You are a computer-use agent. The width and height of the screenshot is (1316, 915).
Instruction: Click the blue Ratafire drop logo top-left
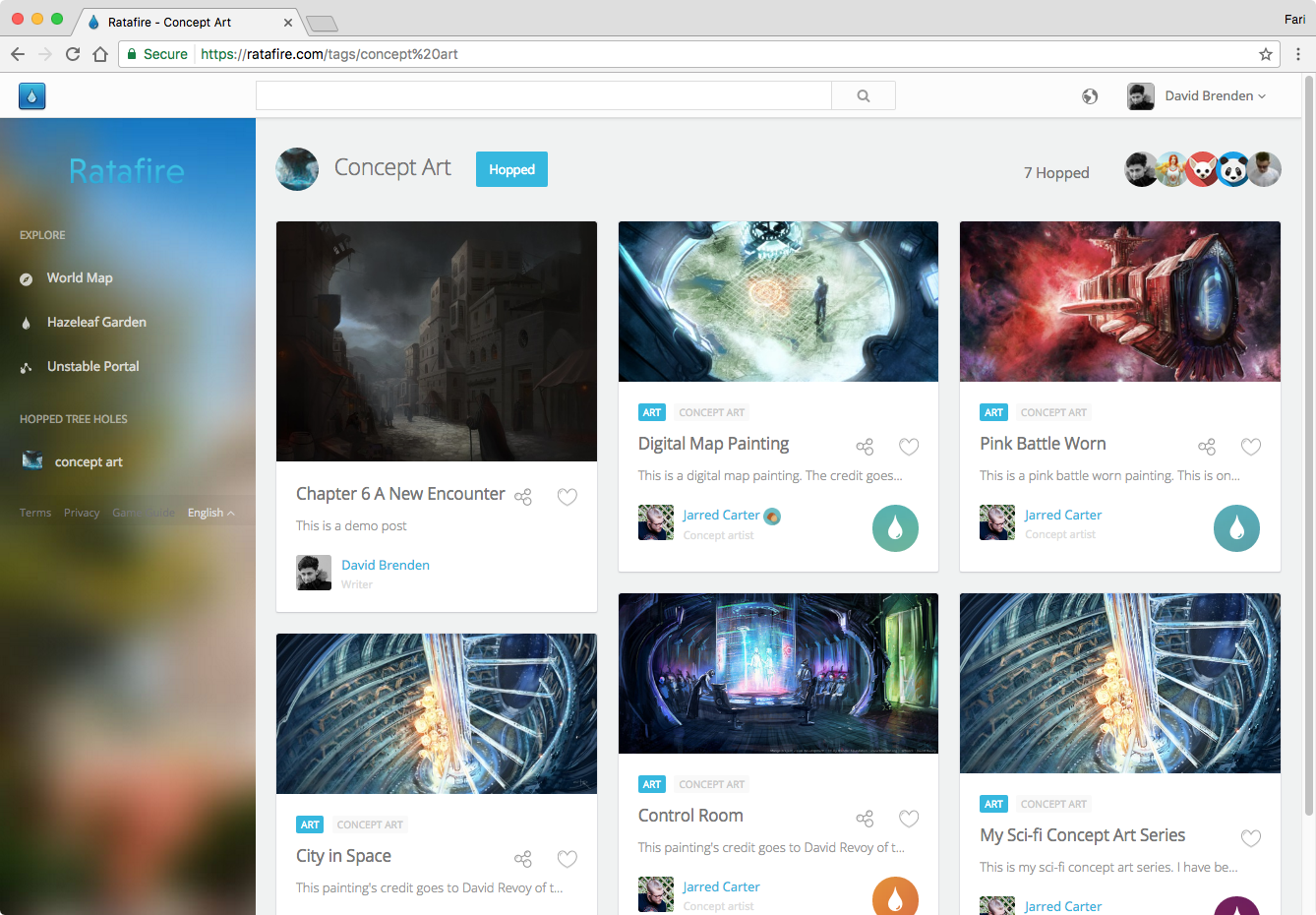[x=31, y=95]
